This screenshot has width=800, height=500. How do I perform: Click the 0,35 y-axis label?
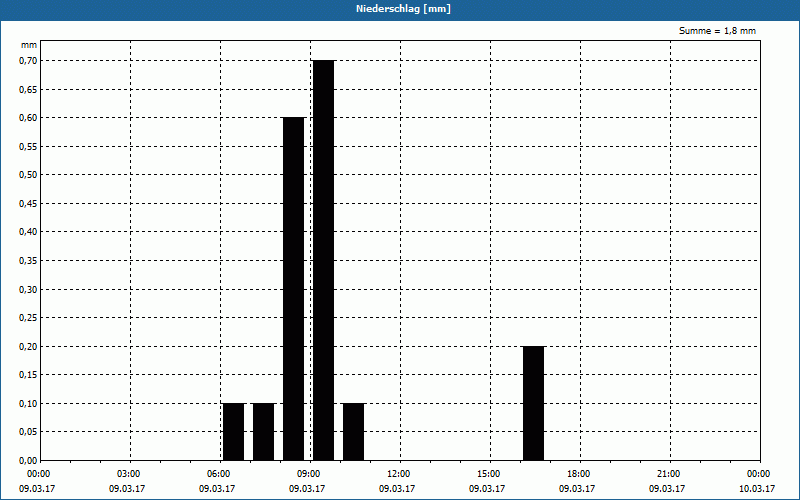tap(28, 261)
